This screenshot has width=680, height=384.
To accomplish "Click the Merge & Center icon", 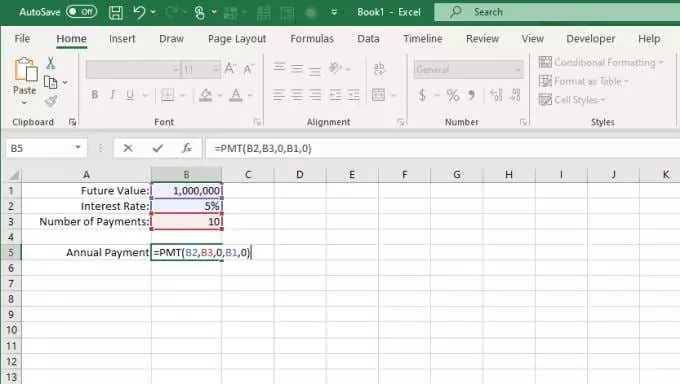I will click(x=379, y=95).
